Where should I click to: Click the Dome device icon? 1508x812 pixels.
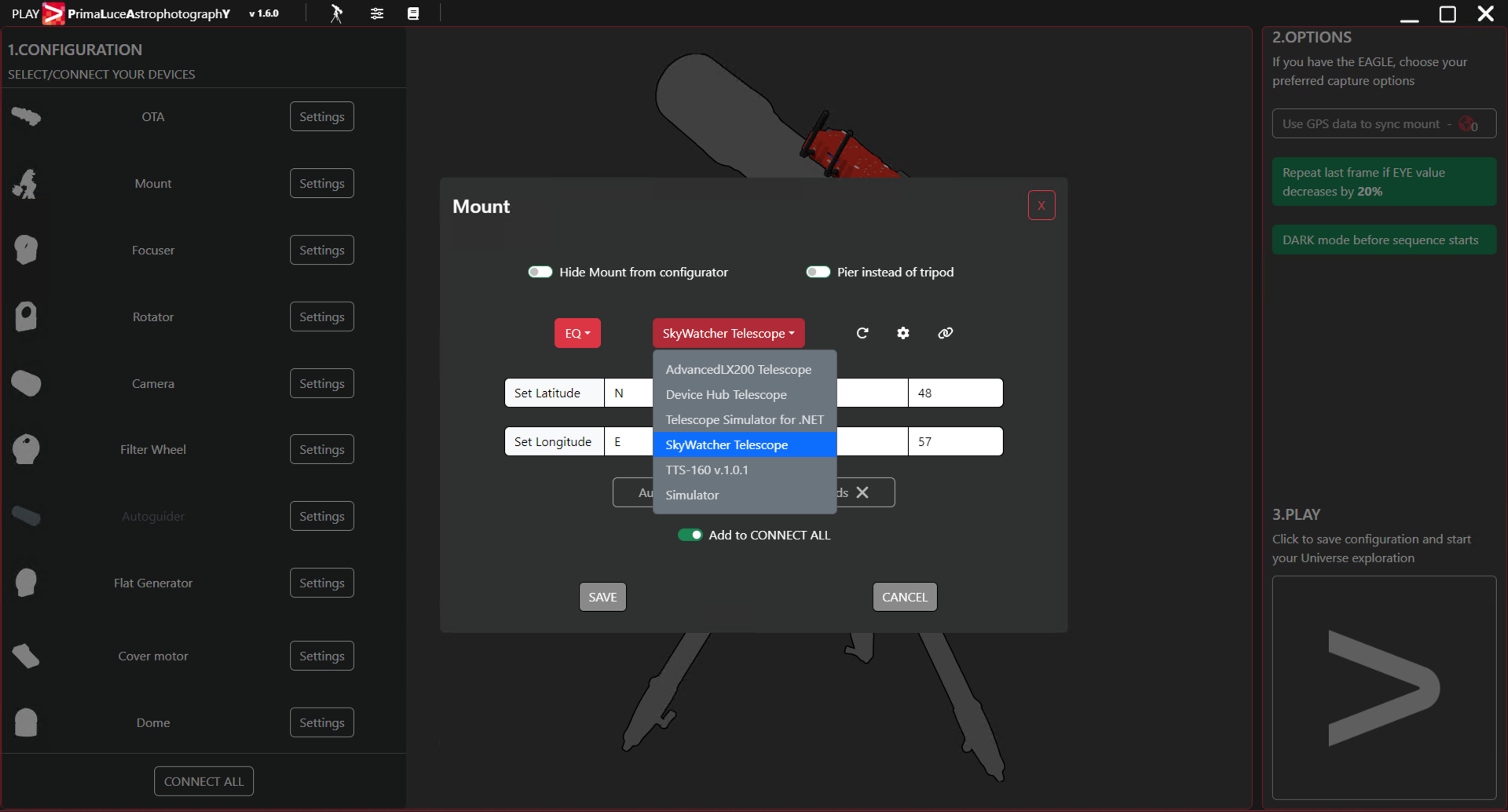[26, 722]
